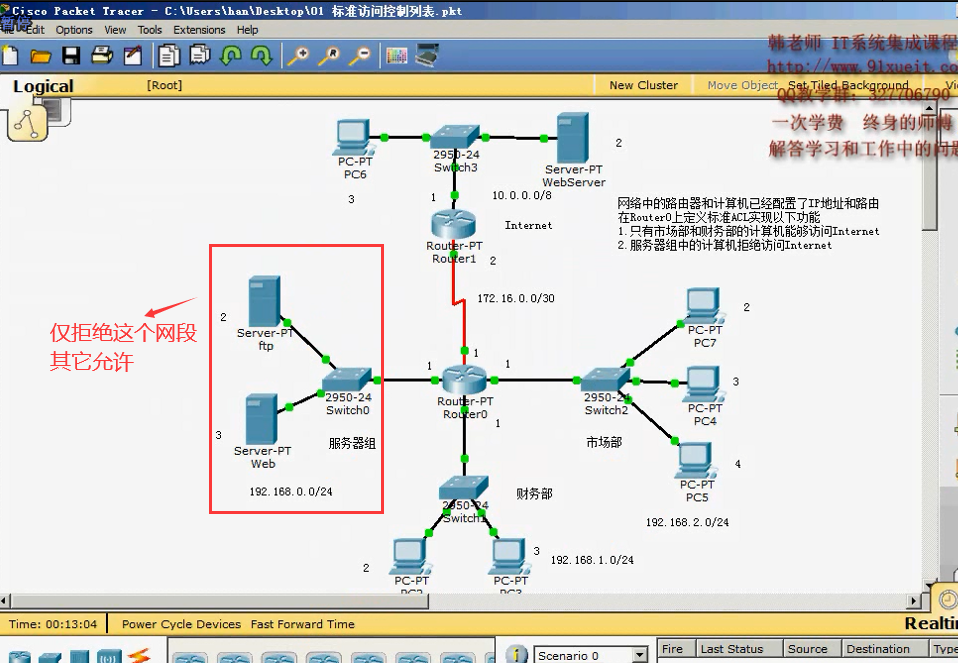Redo the last action
Screen dimensions: 958x663
click(261, 56)
